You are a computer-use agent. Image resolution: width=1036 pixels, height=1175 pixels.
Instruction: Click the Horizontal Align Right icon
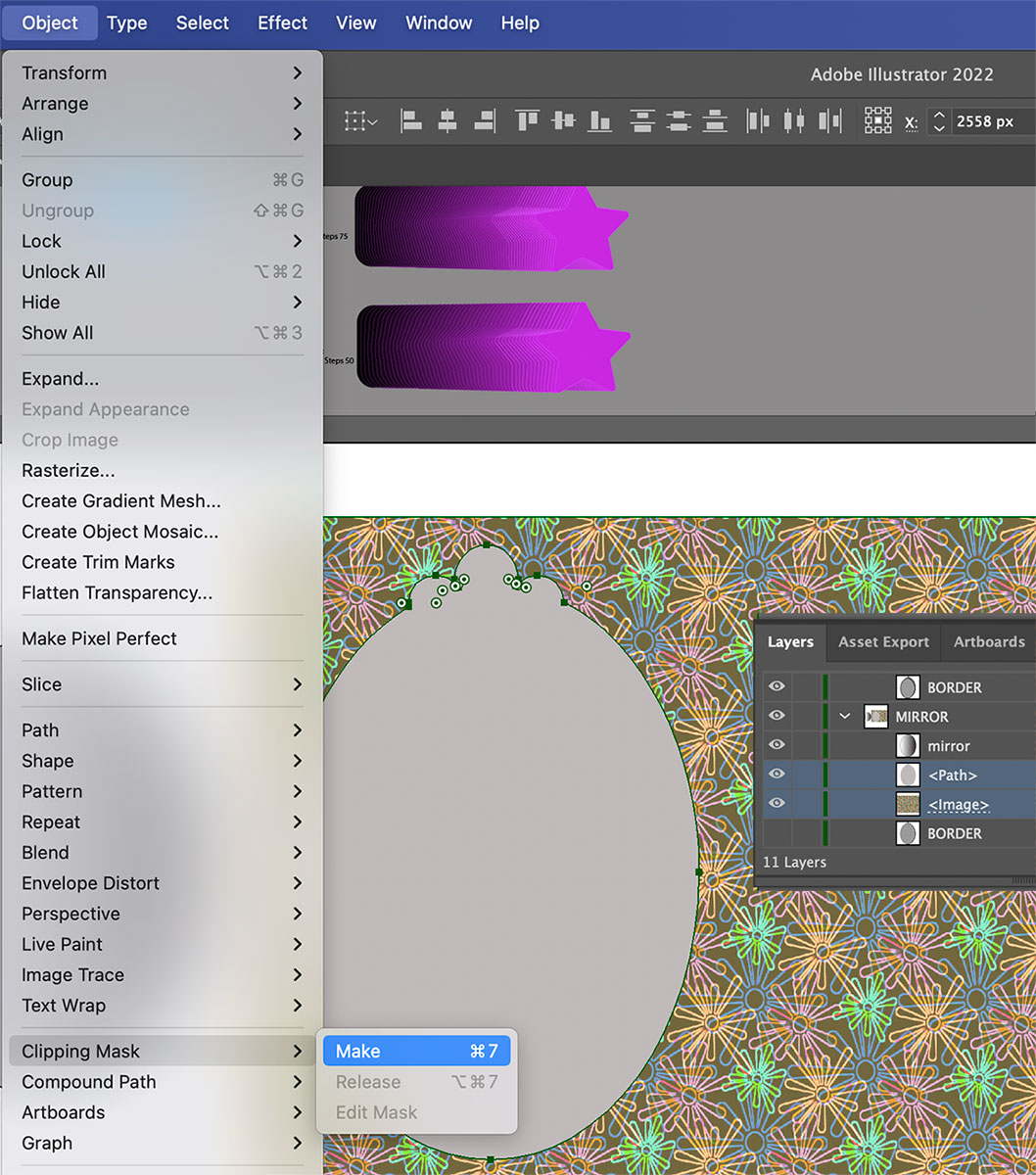pyautogui.click(x=483, y=121)
